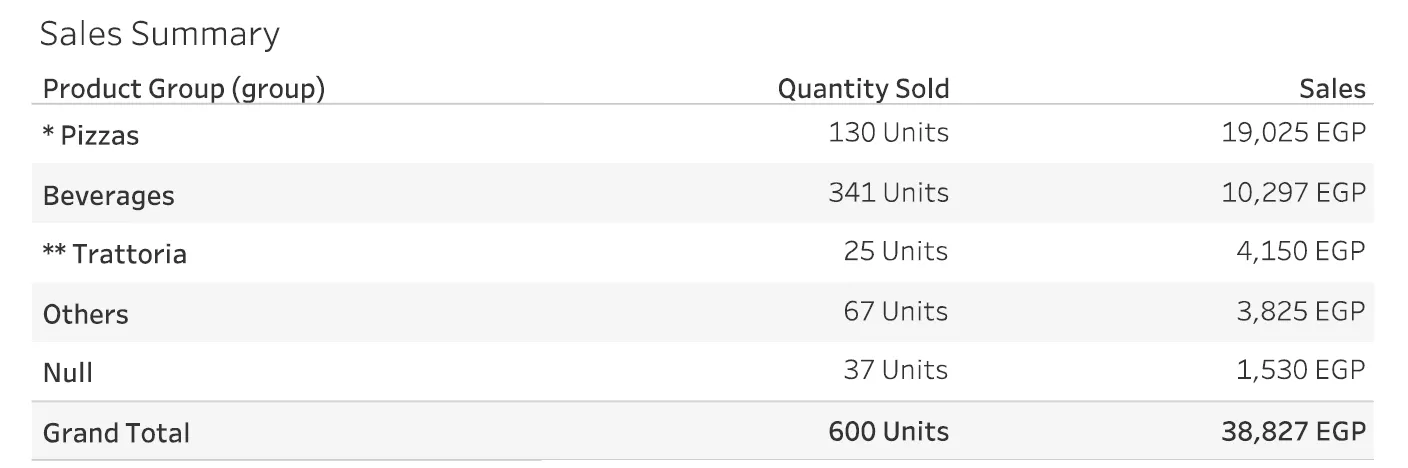Select the 10,297 EGP Beverages sales value

1293,192
